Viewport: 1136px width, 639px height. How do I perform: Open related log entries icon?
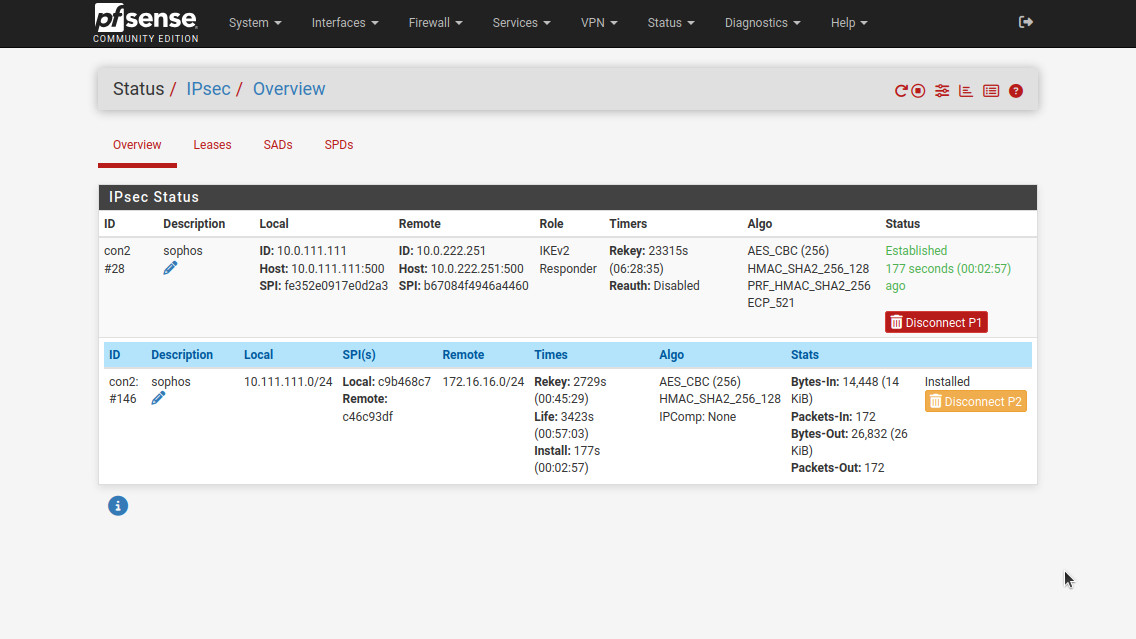point(991,91)
